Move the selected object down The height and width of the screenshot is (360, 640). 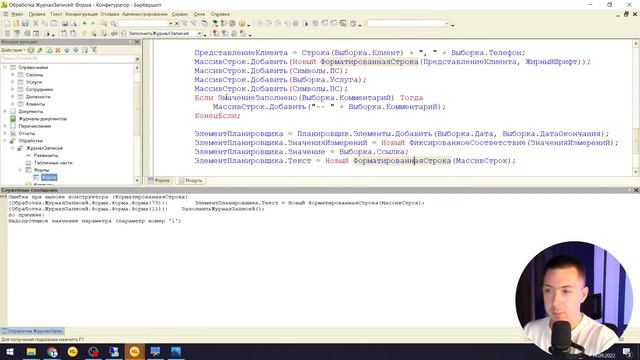(76, 50)
